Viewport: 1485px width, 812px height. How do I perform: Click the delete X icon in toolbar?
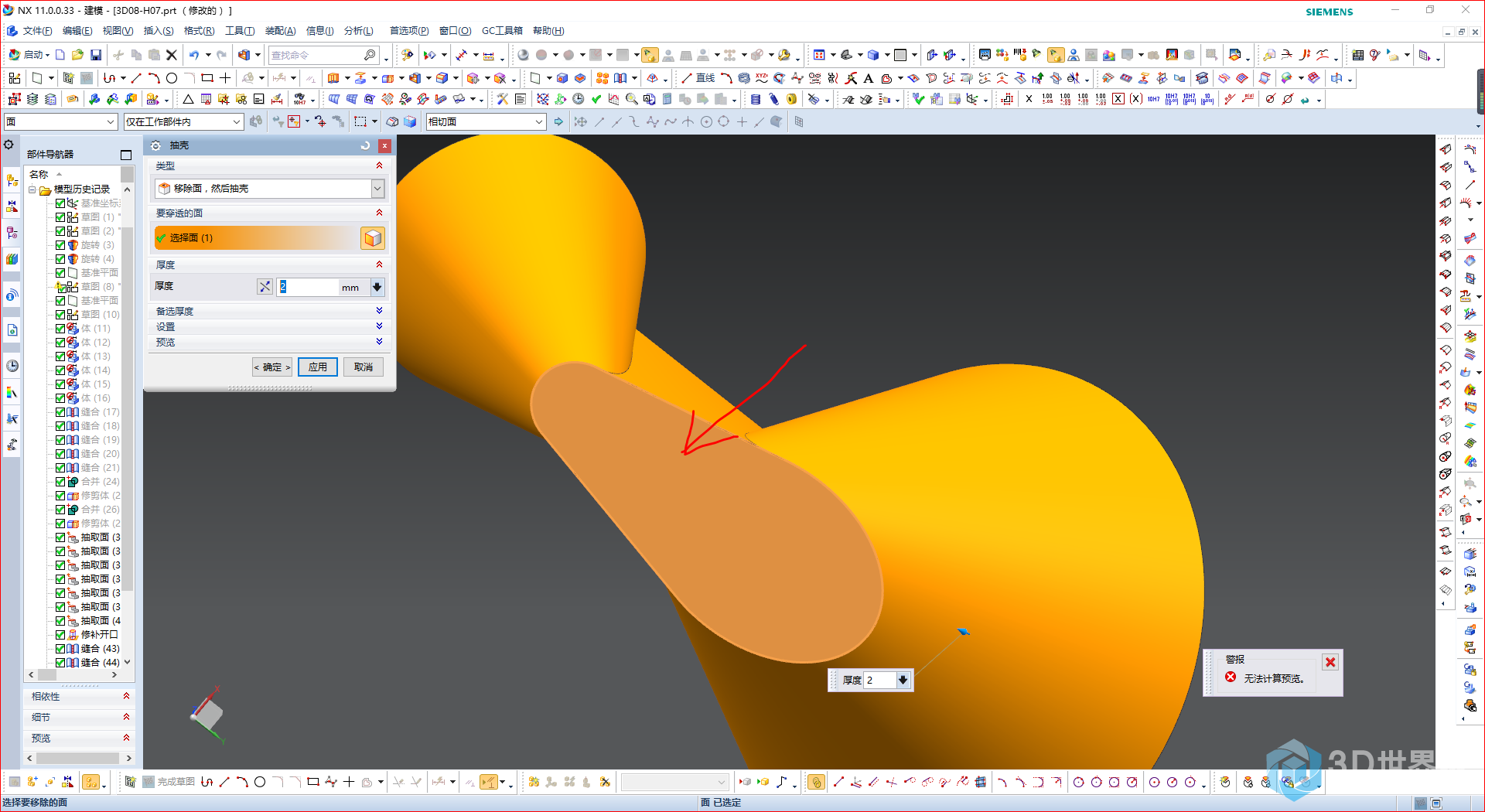click(172, 55)
